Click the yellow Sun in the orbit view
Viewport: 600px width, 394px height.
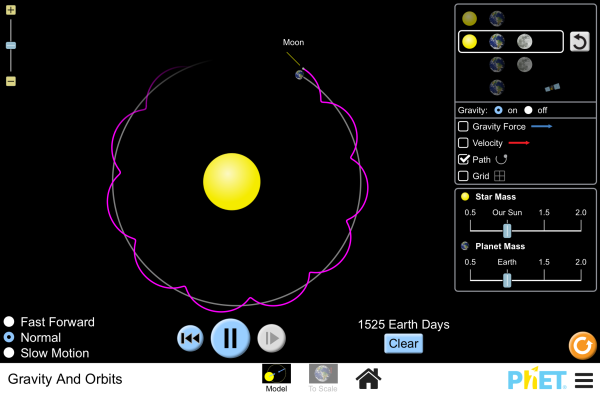[x=232, y=182]
